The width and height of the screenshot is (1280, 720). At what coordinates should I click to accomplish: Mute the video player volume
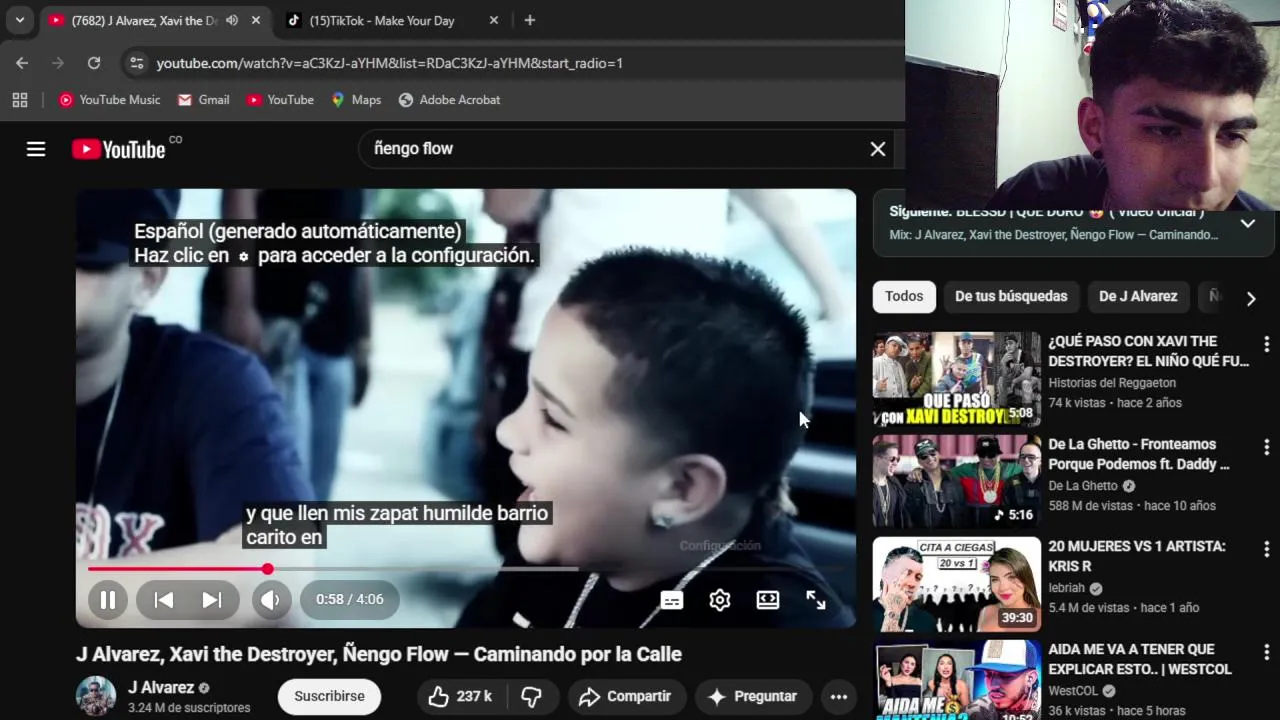click(270, 600)
